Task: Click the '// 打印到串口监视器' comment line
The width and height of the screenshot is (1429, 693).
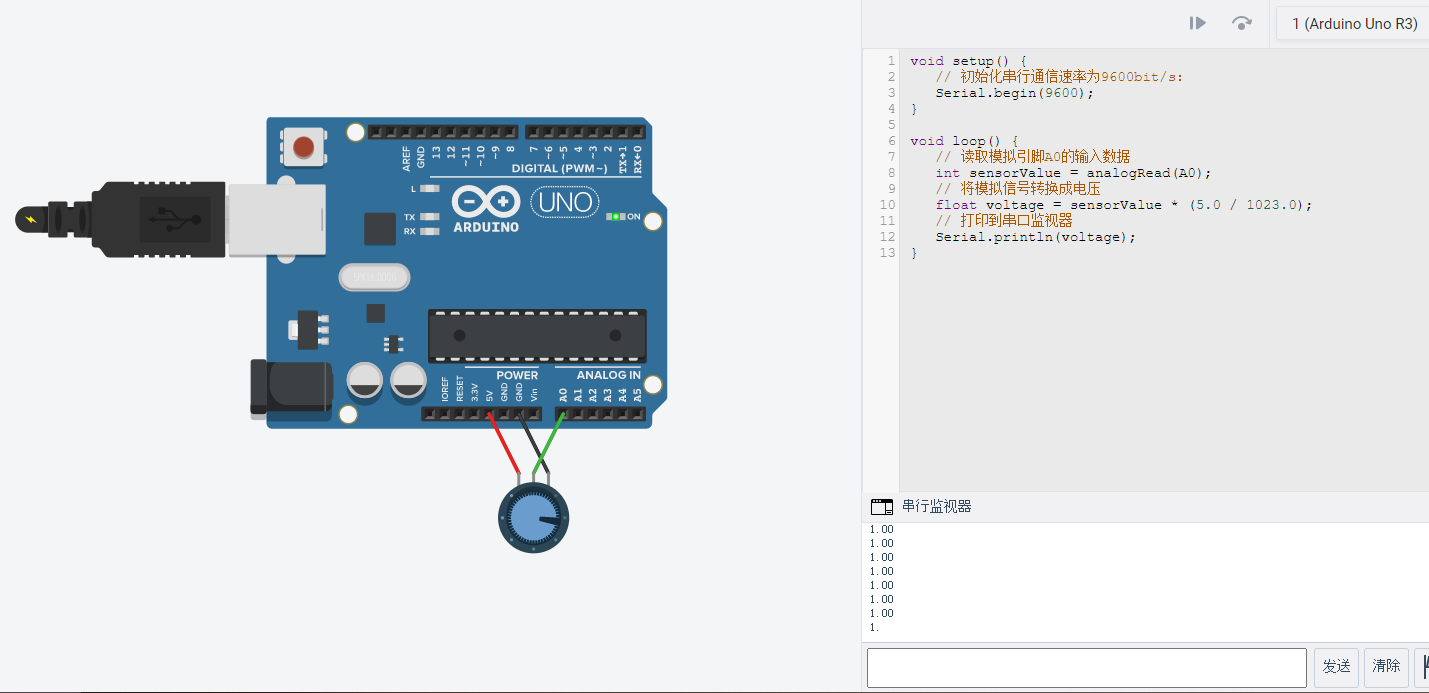Action: [x=1004, y=221]
